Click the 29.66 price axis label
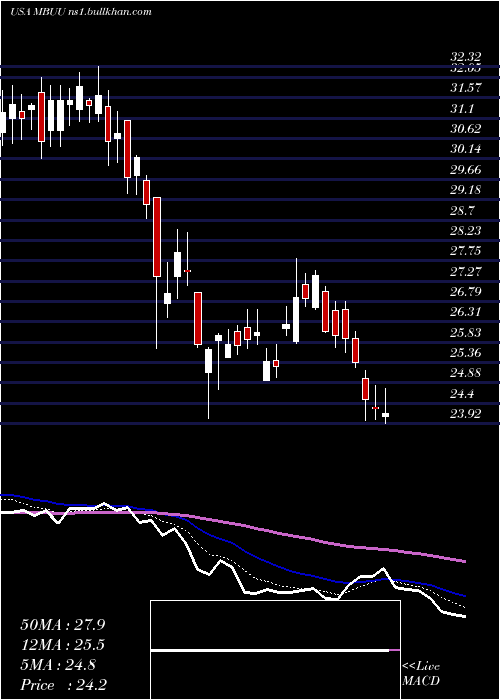Image resolution: width=500 pixels, height=700 pixels. (466, 170)
